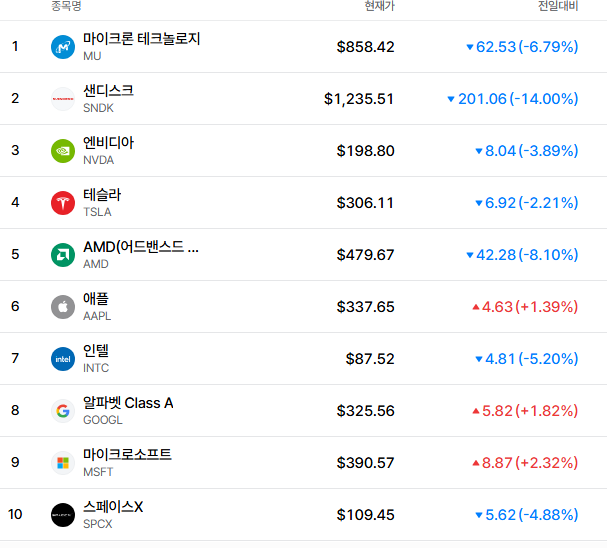Click the black SpaceX logo icon
Image resolution: width=607 pixels, height=548 pixels.
point(63,515)
